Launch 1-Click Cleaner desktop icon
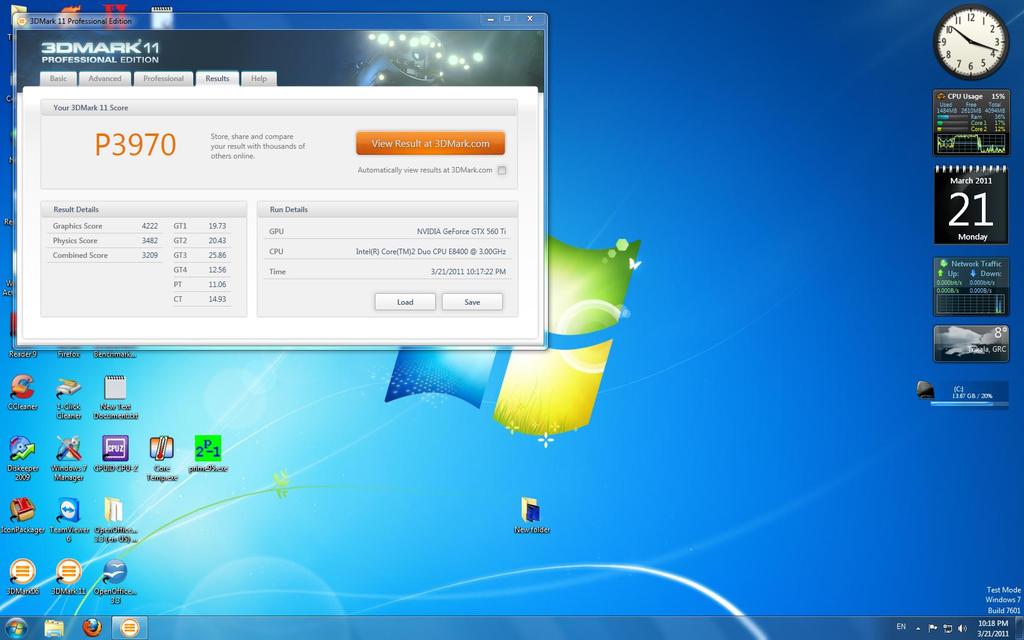1024x640 pixels. [x=69, y=397]
